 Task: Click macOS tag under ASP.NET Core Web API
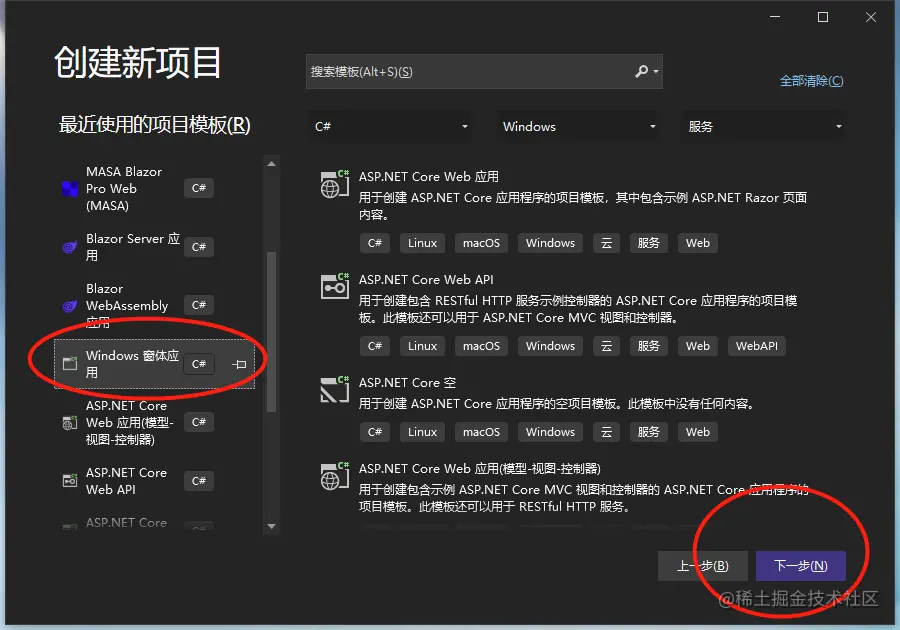[481, 346]
